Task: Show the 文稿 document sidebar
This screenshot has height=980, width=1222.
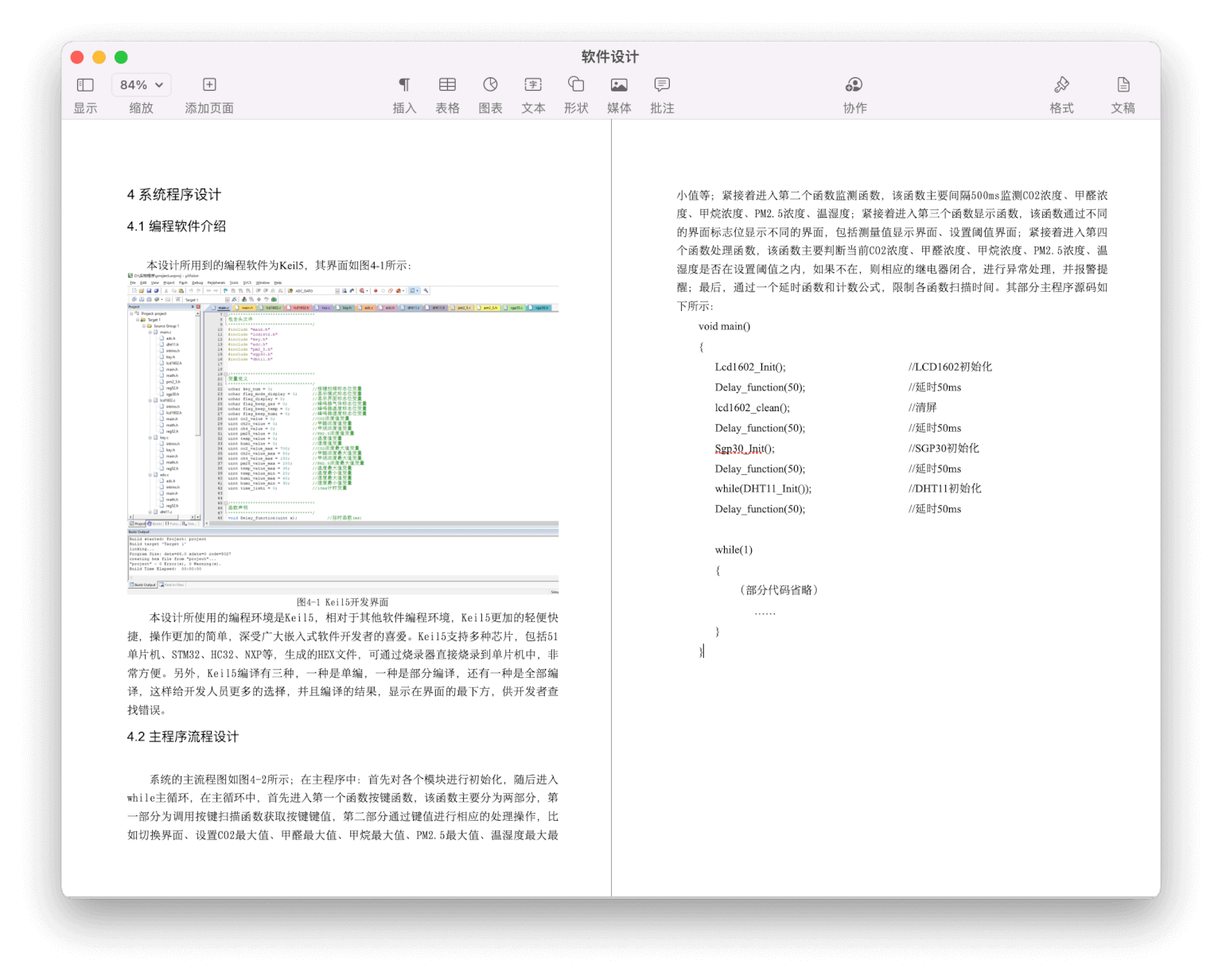Action: tap(1123, 84)
